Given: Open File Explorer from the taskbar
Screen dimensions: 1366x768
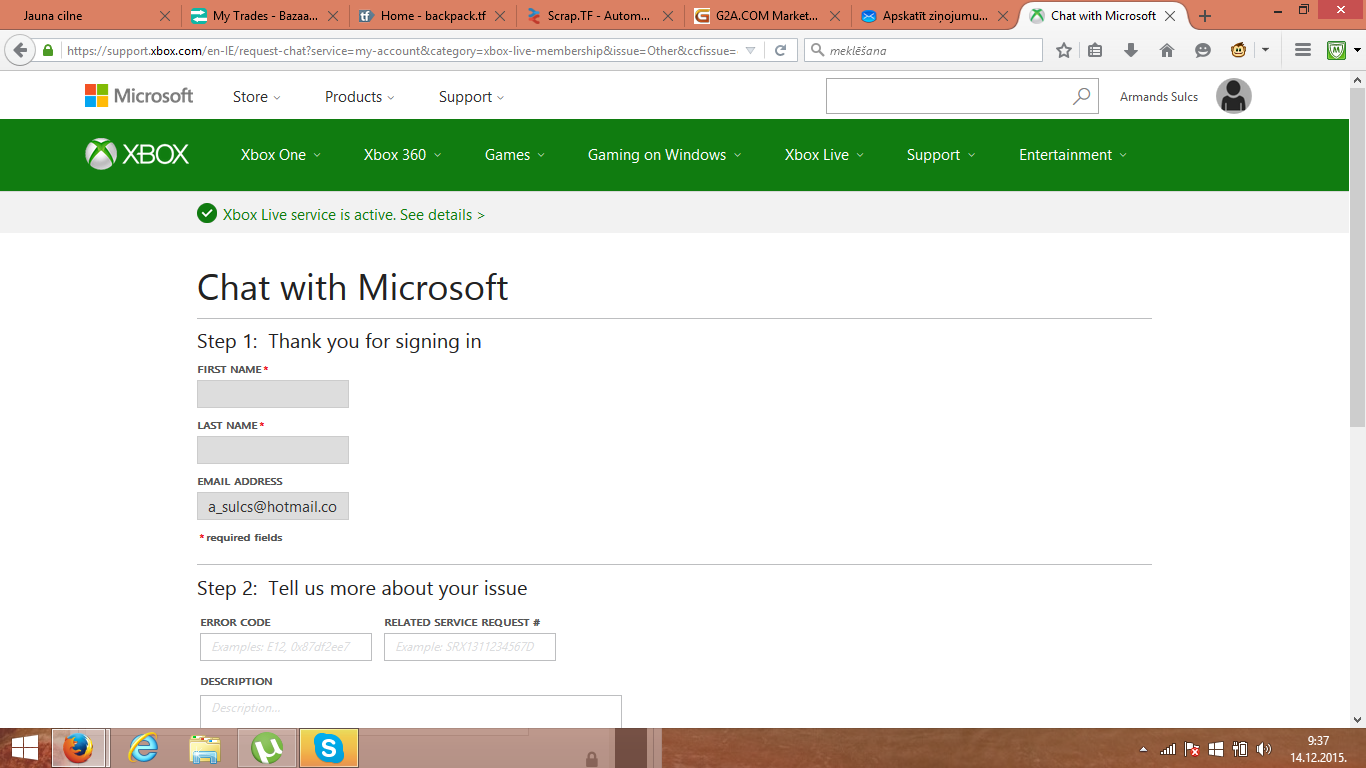Looking at the screenshot, I should tap(205, 748).
